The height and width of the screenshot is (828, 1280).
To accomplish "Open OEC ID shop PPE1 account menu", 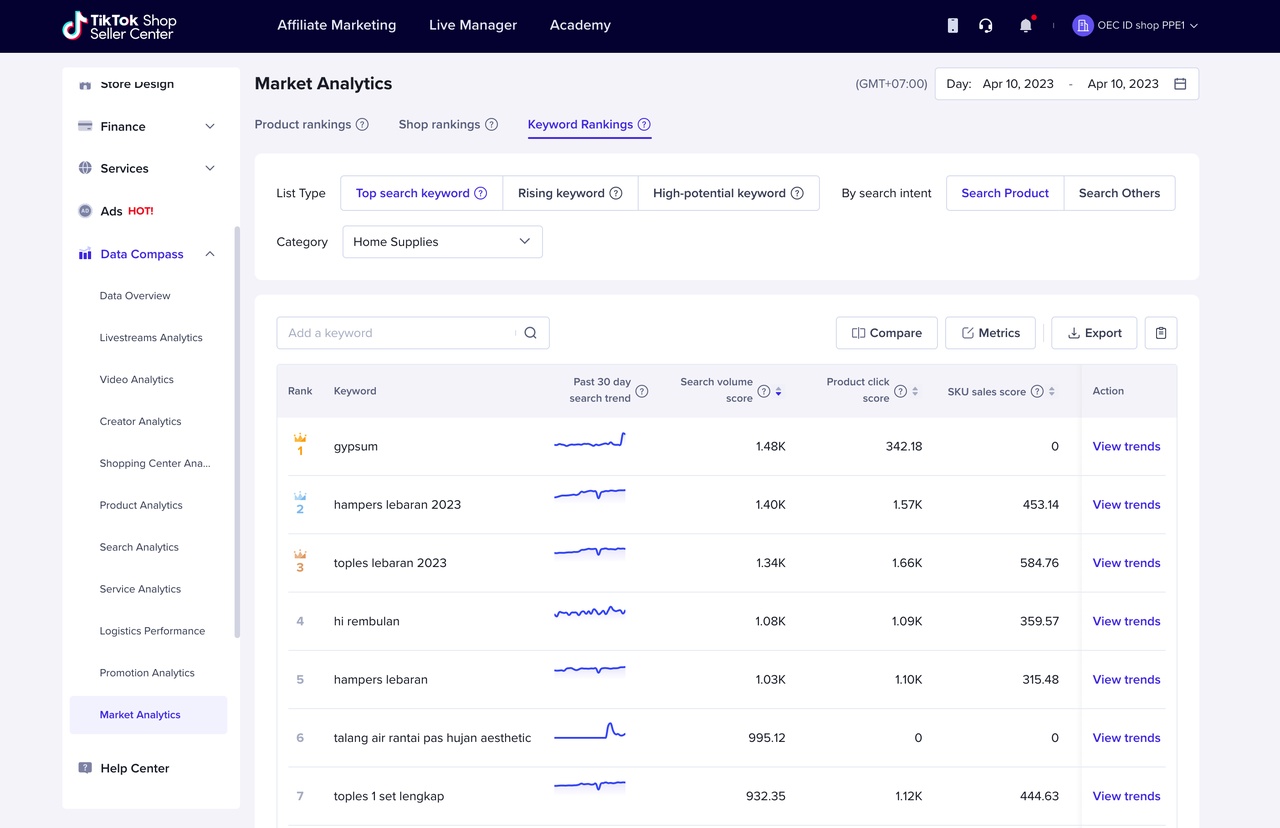I will pos(1135,25).
